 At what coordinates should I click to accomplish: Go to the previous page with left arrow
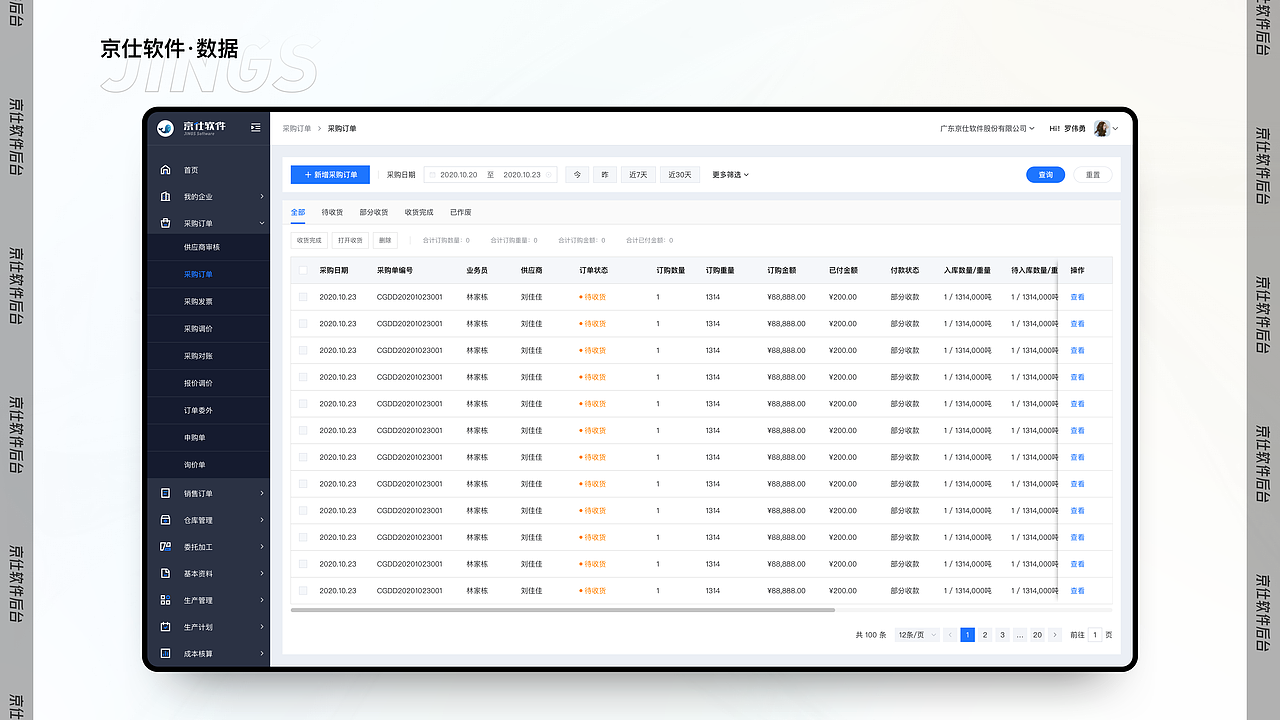pos(950,635)
